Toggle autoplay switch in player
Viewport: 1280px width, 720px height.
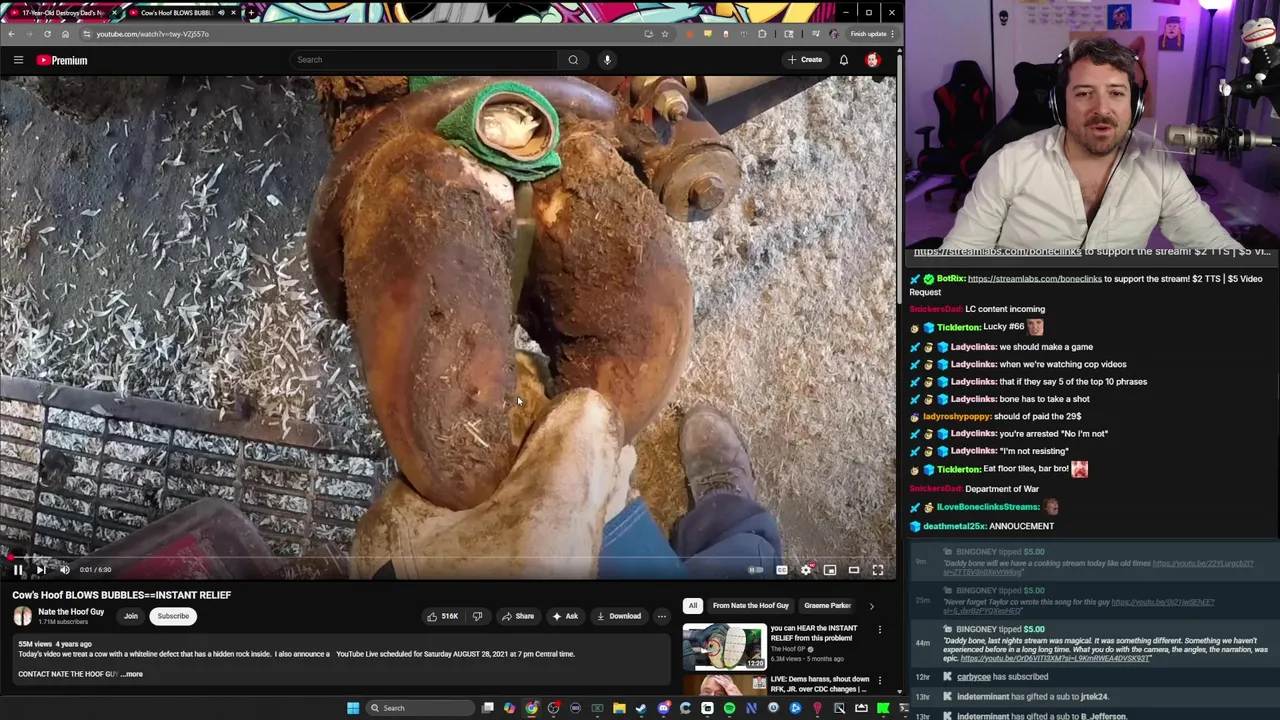click(x=756, y=570)
